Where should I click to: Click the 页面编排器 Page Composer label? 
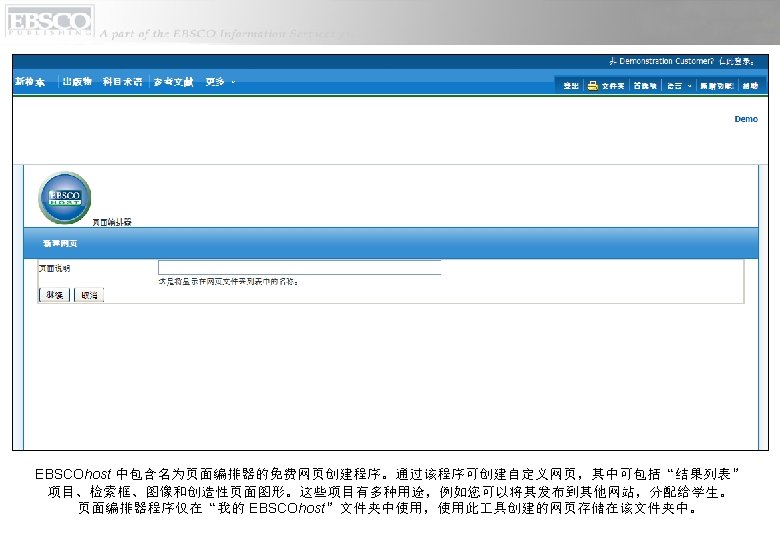click(x=112, y=222)
